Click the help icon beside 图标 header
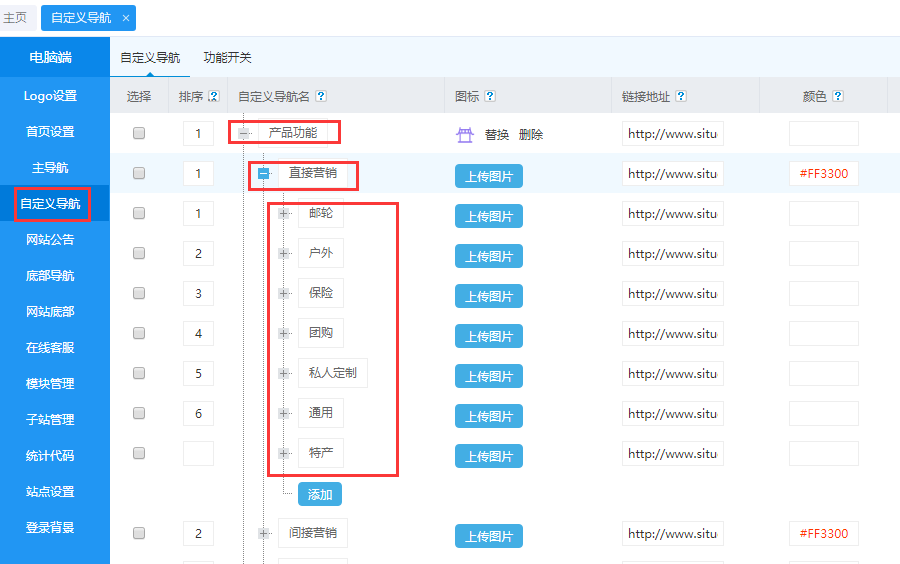Image resolution: width=900 pixels, height=564 pixels. [490, 97]
